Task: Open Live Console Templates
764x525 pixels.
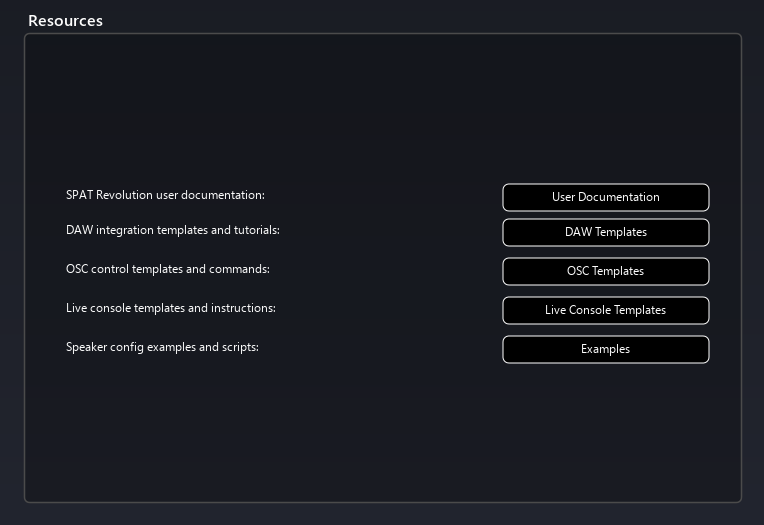Action: point(605,310)
